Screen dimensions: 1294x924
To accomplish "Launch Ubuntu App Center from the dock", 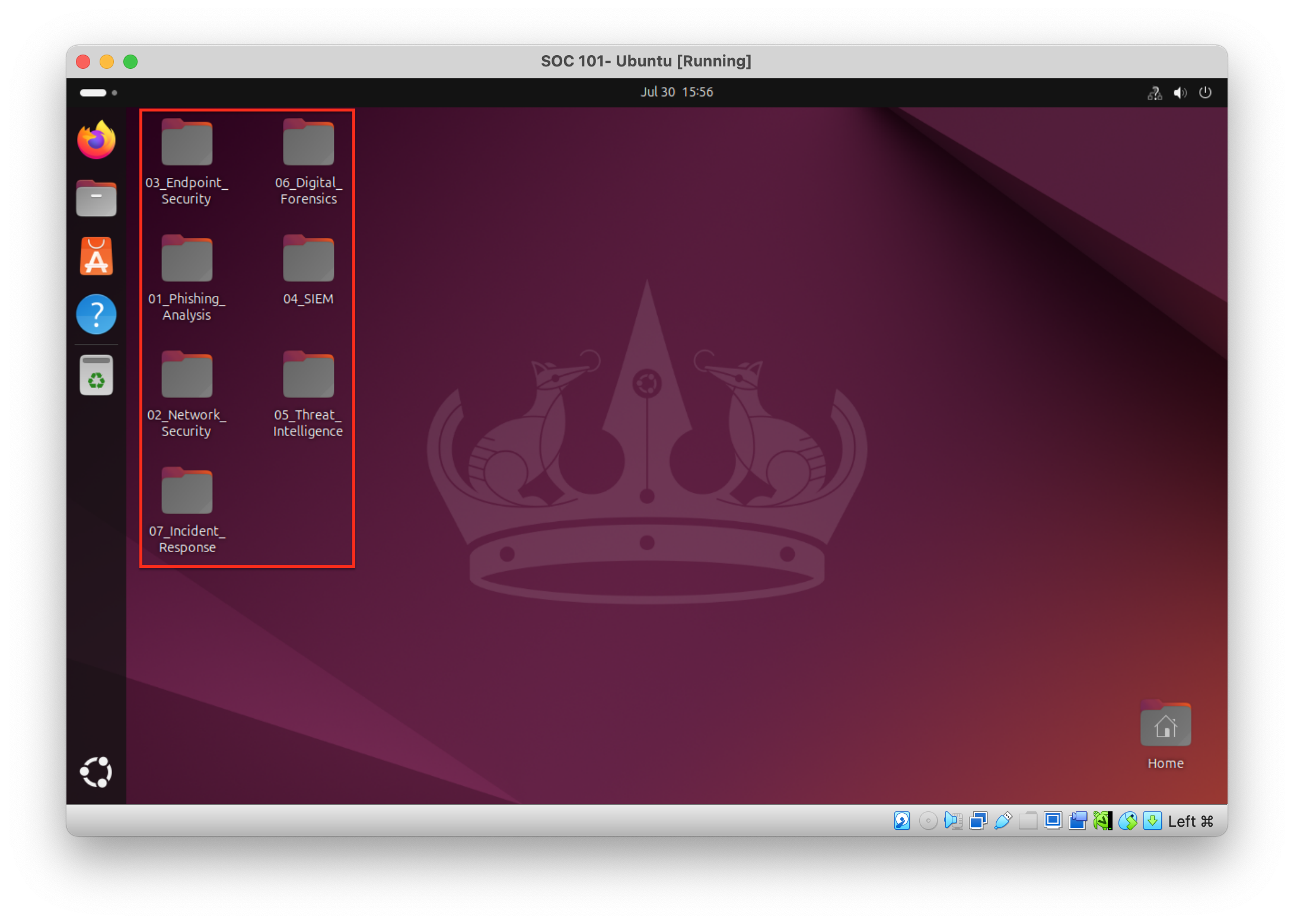I will (96, 256).
